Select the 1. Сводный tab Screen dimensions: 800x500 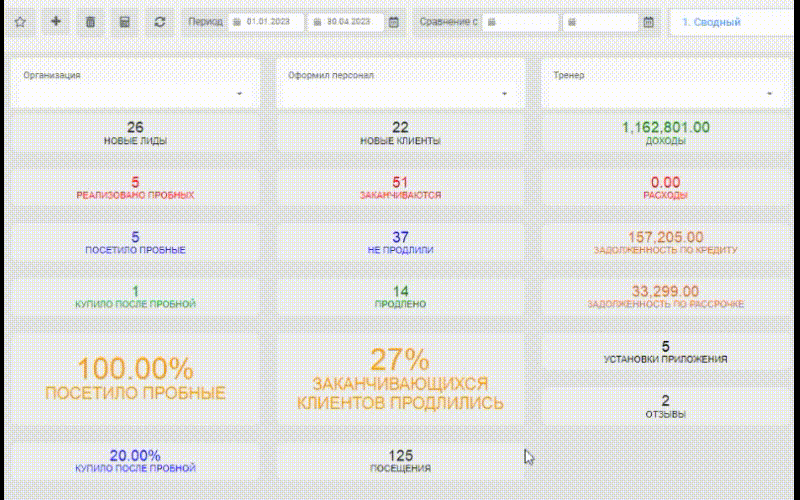[x=711, y=22]
